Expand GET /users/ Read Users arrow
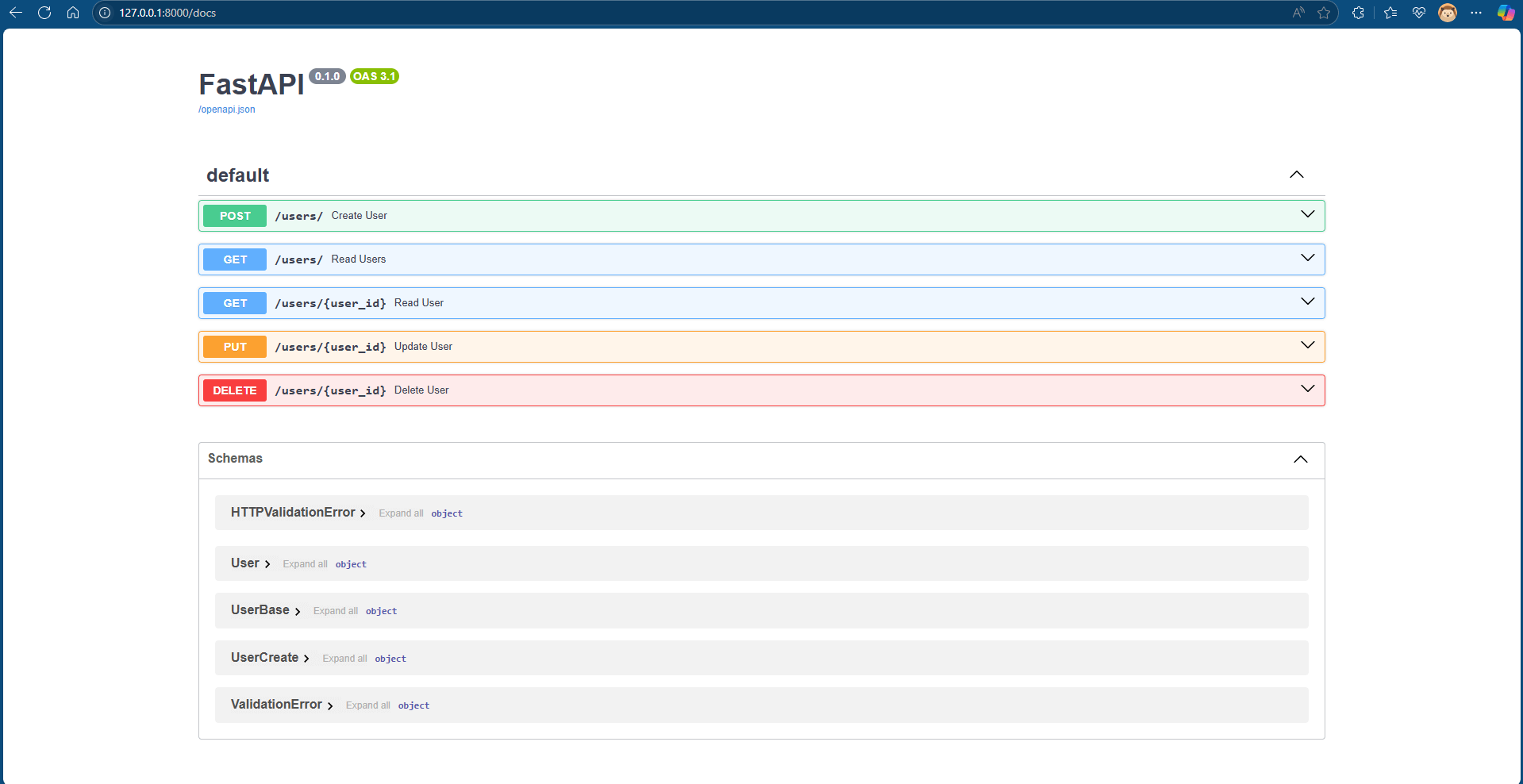The height and width of the screenshot is (784, 1523). (x=1308, y=258)
